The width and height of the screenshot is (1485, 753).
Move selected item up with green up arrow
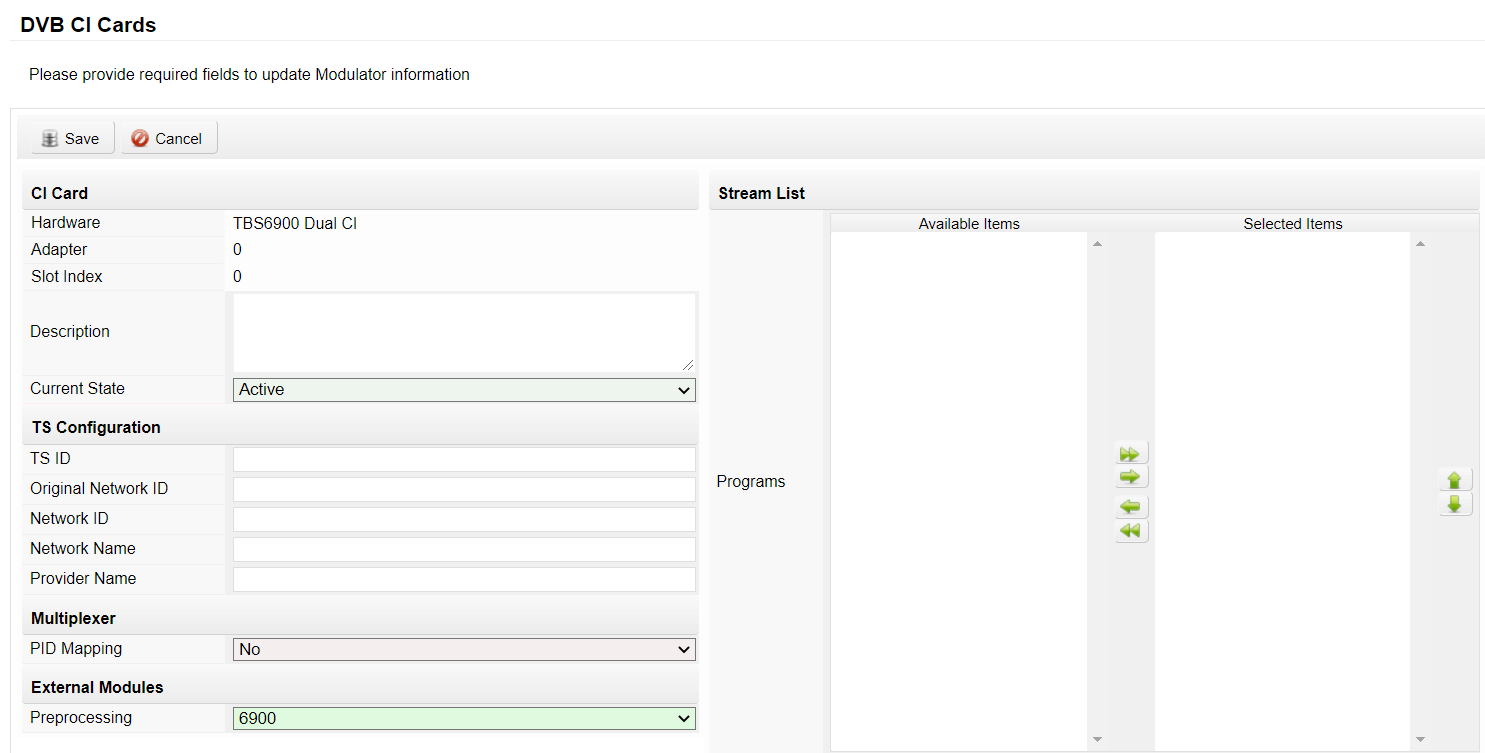[1454, 480]
